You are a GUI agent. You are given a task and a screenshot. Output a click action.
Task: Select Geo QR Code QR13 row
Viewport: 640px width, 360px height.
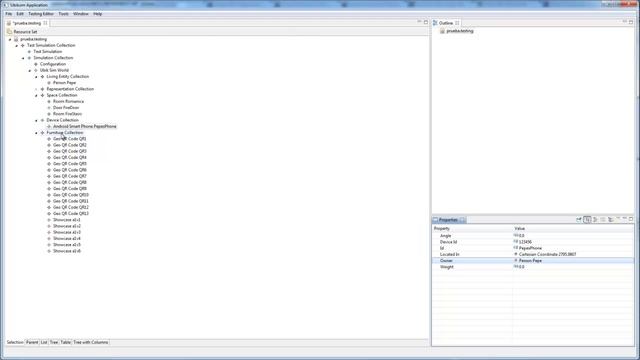click(x=71, y=213)
